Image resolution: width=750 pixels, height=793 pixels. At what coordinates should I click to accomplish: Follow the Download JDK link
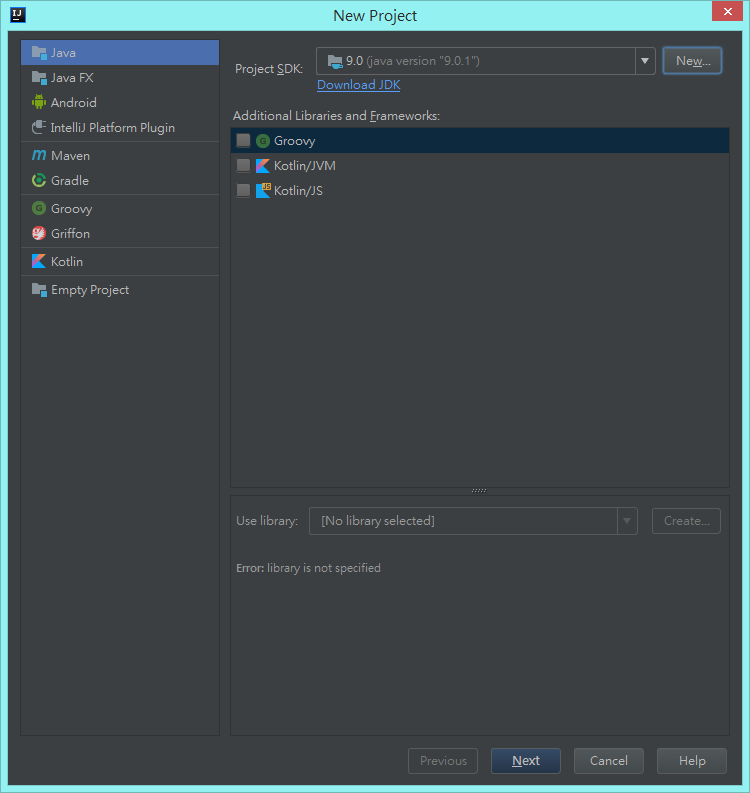(x=359, y=84)
